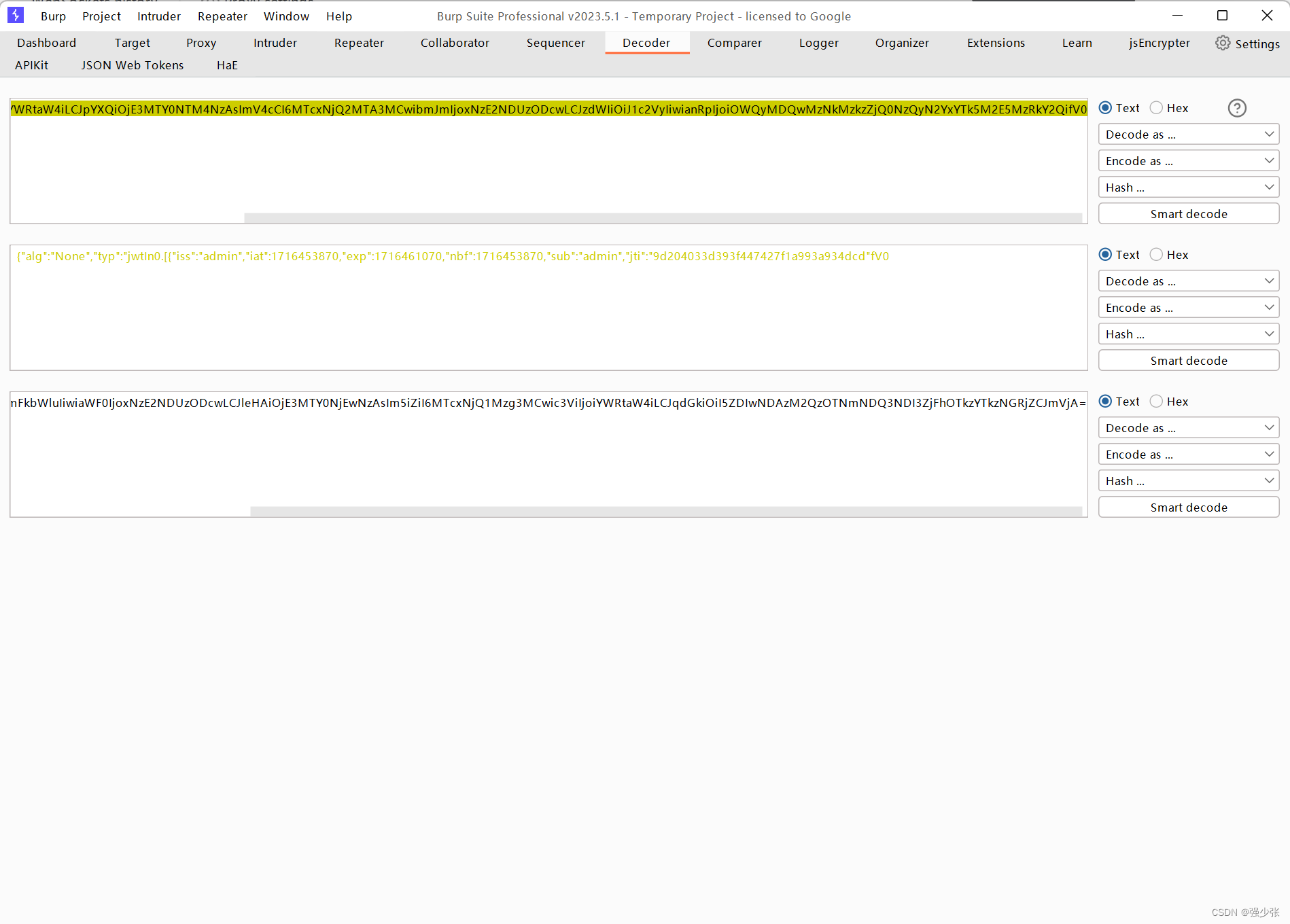This screenshot has width=1290, height=924.
Task: Select Text radio for third decoder panel
Action: click(1105, 402)
